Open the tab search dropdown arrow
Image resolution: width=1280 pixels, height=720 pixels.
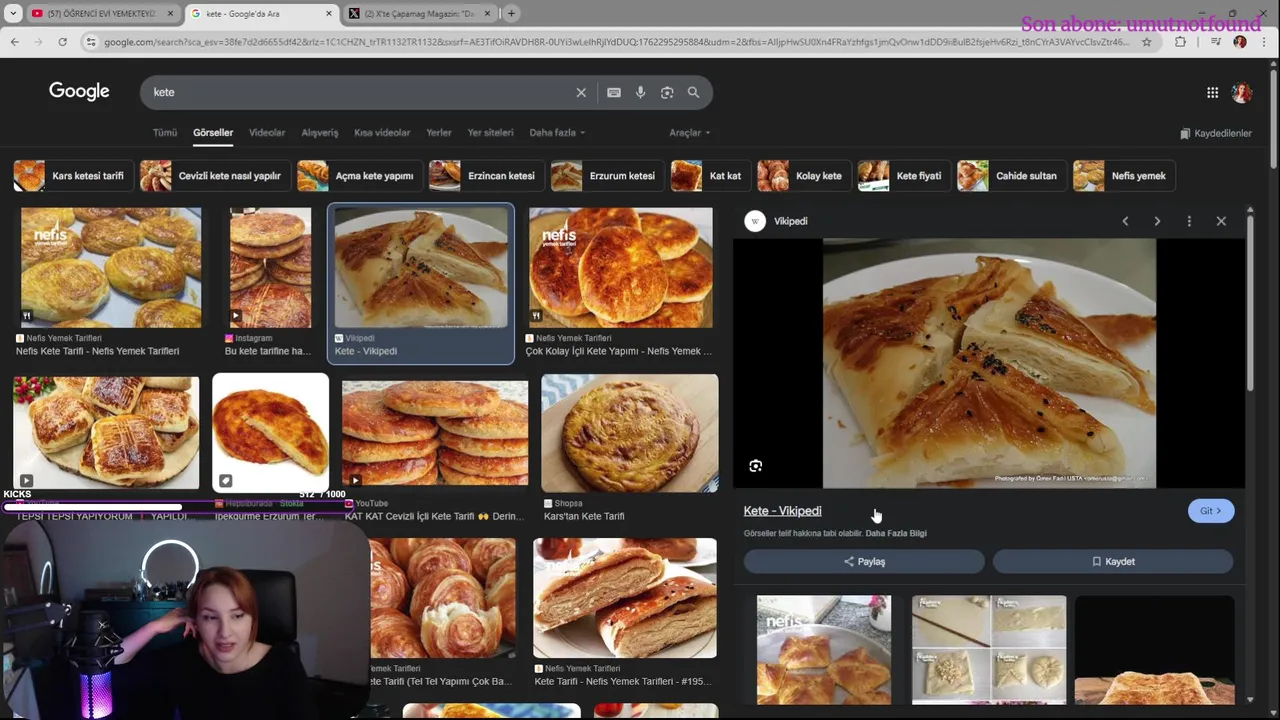pos(13,14)
